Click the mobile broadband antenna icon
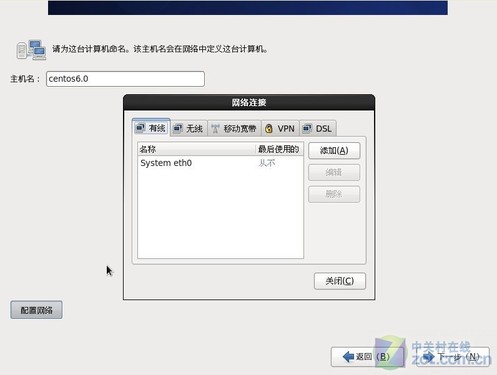 pyautogui.click(x=215, y=129)
